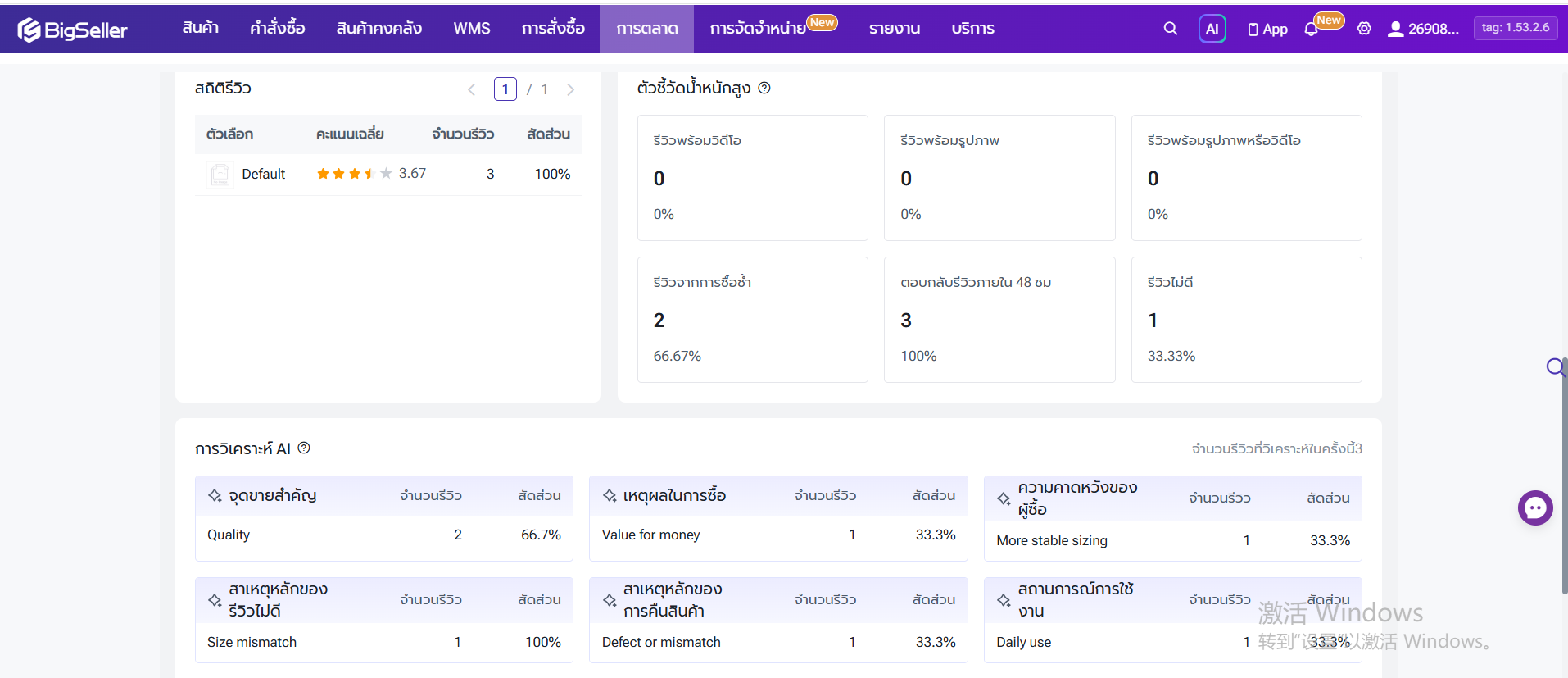Click help icon beside การวิเคราะห์ AI
Viewport: 1568px width, 678px height.
click(304, 448)
